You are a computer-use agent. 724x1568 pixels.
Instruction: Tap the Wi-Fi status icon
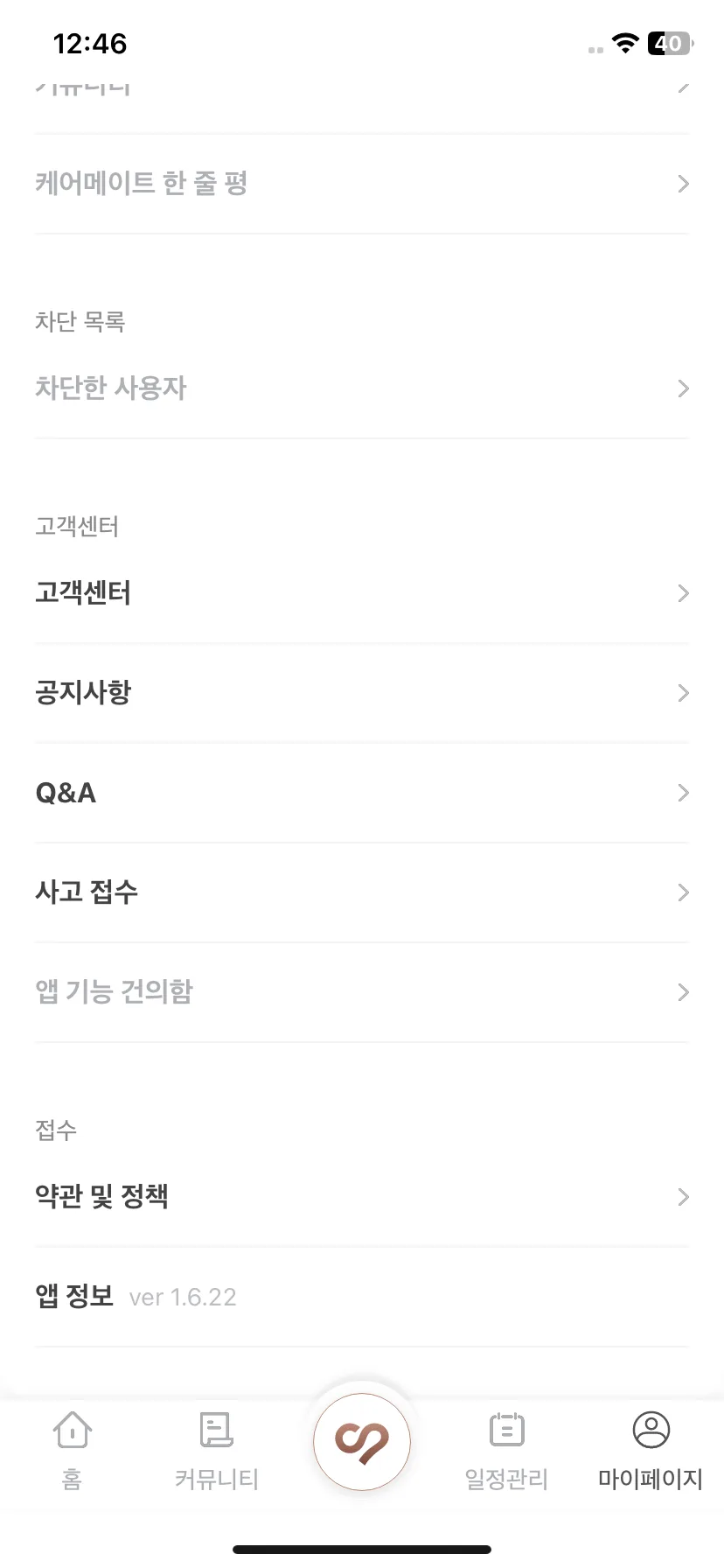625,43
